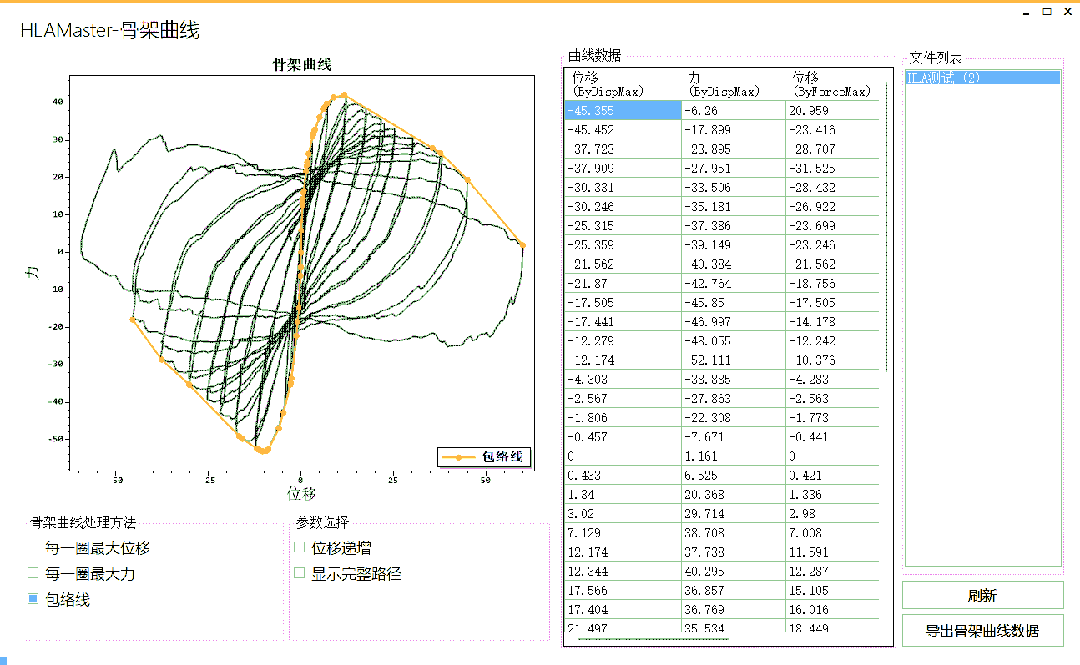This screenshot has width=1080, height=665.
Task: Click the 位移 (ByDispMax) column header
Action: pos(623,84)
